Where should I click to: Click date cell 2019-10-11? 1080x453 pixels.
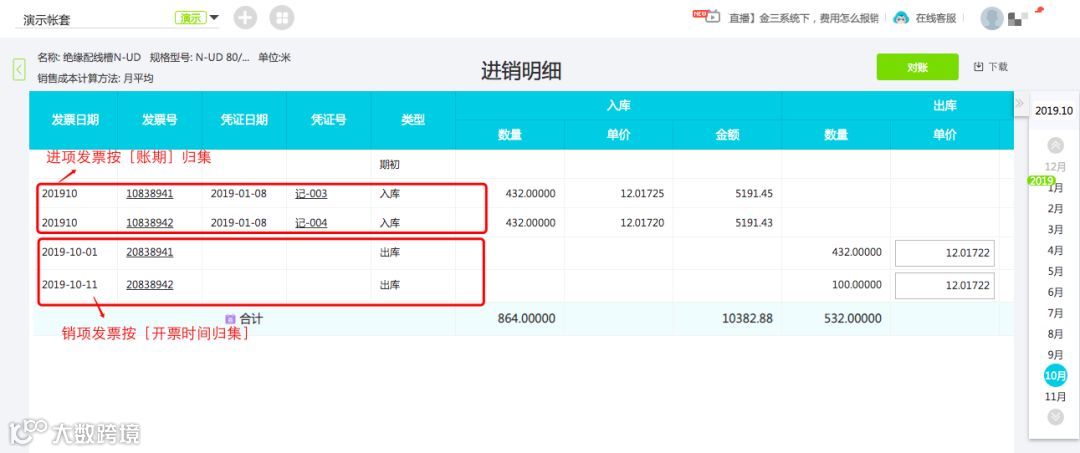pos(70,284)
